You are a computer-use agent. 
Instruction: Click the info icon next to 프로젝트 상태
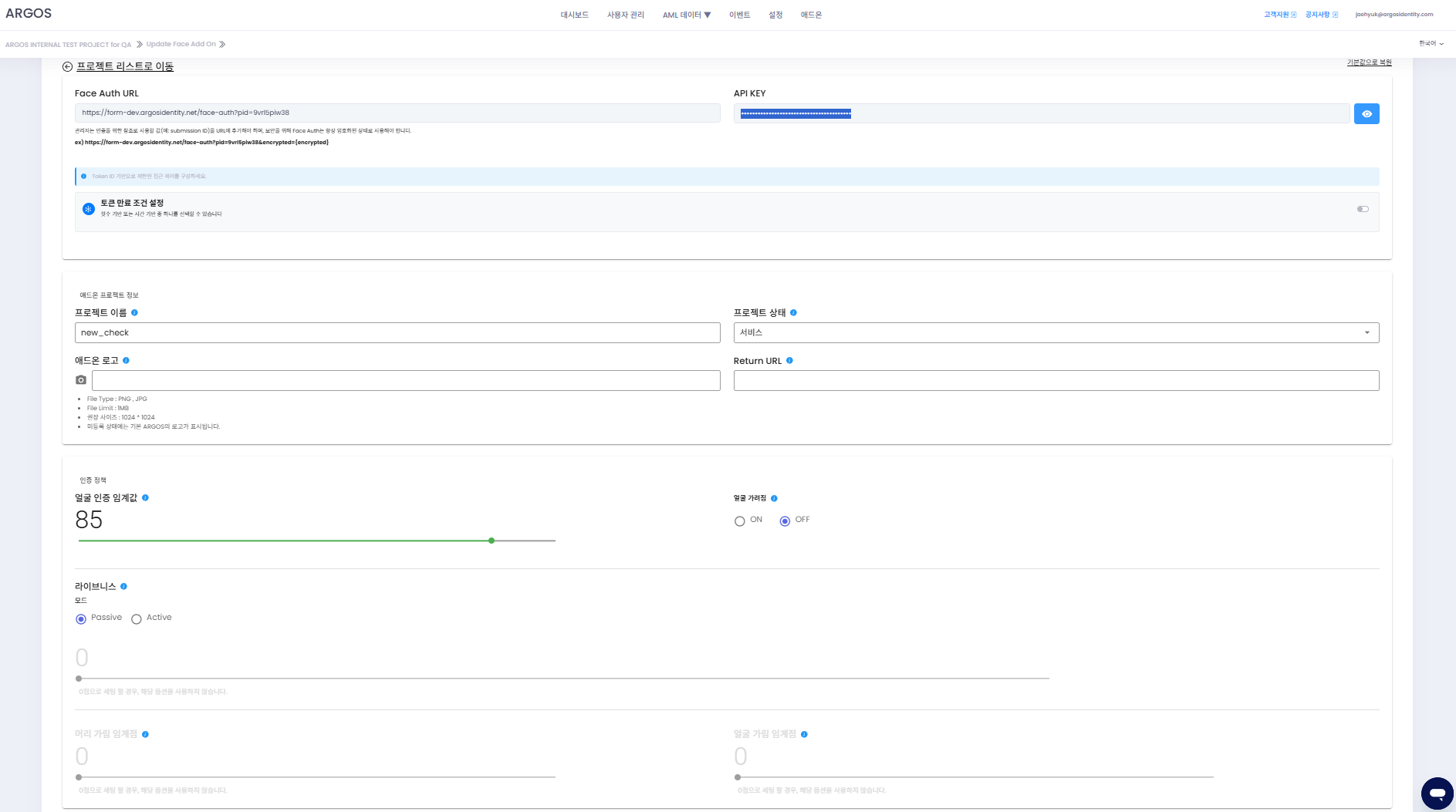[x=793, y=313]
